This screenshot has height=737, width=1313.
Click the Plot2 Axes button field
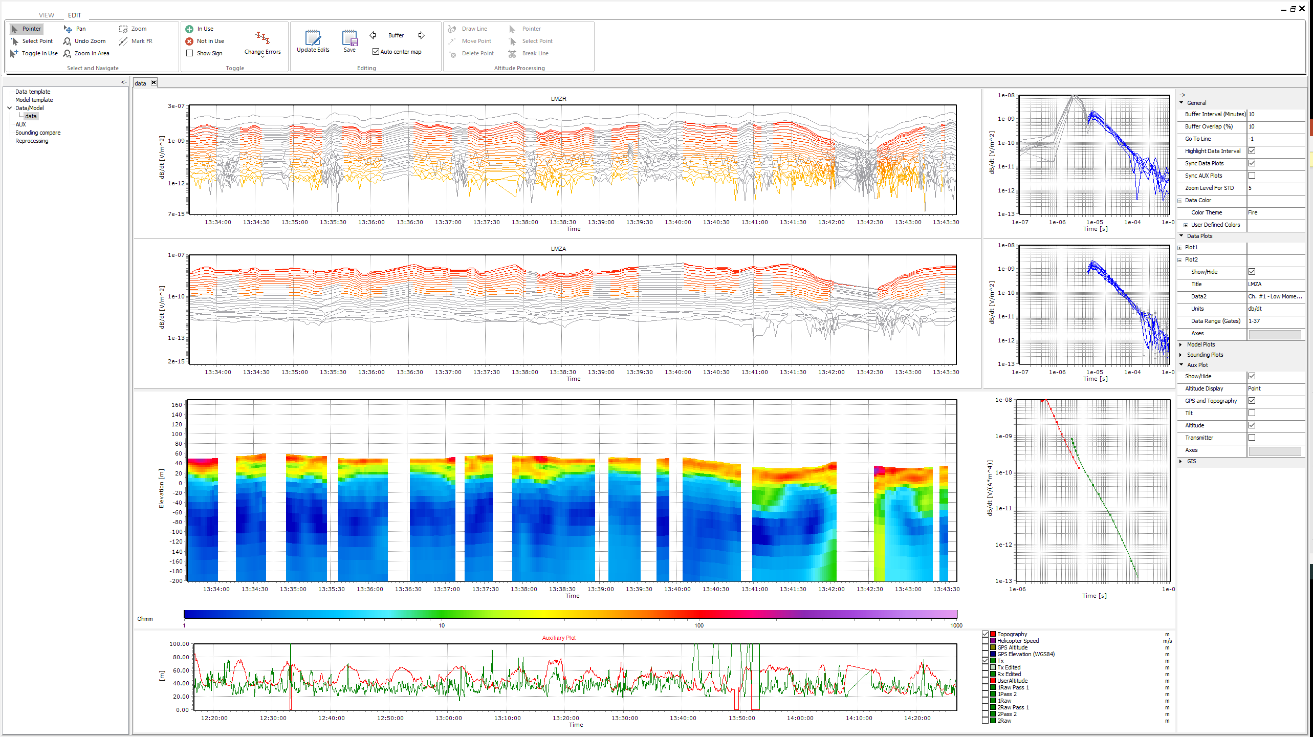tap(1275, 333)
